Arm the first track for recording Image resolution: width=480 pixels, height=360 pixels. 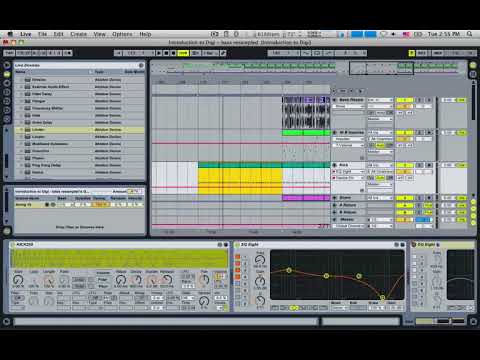click(429, 100)
